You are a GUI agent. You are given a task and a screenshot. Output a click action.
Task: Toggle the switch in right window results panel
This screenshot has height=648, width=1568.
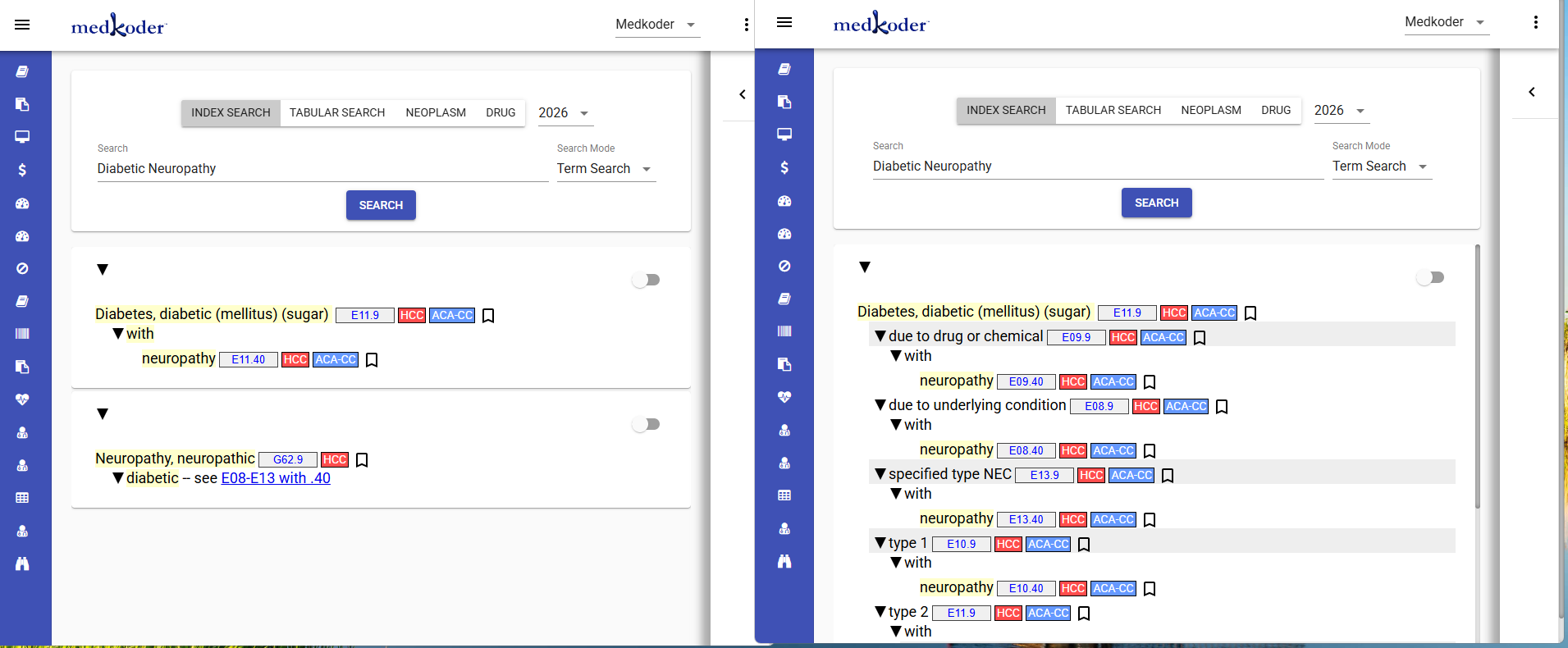[1430, 277]
